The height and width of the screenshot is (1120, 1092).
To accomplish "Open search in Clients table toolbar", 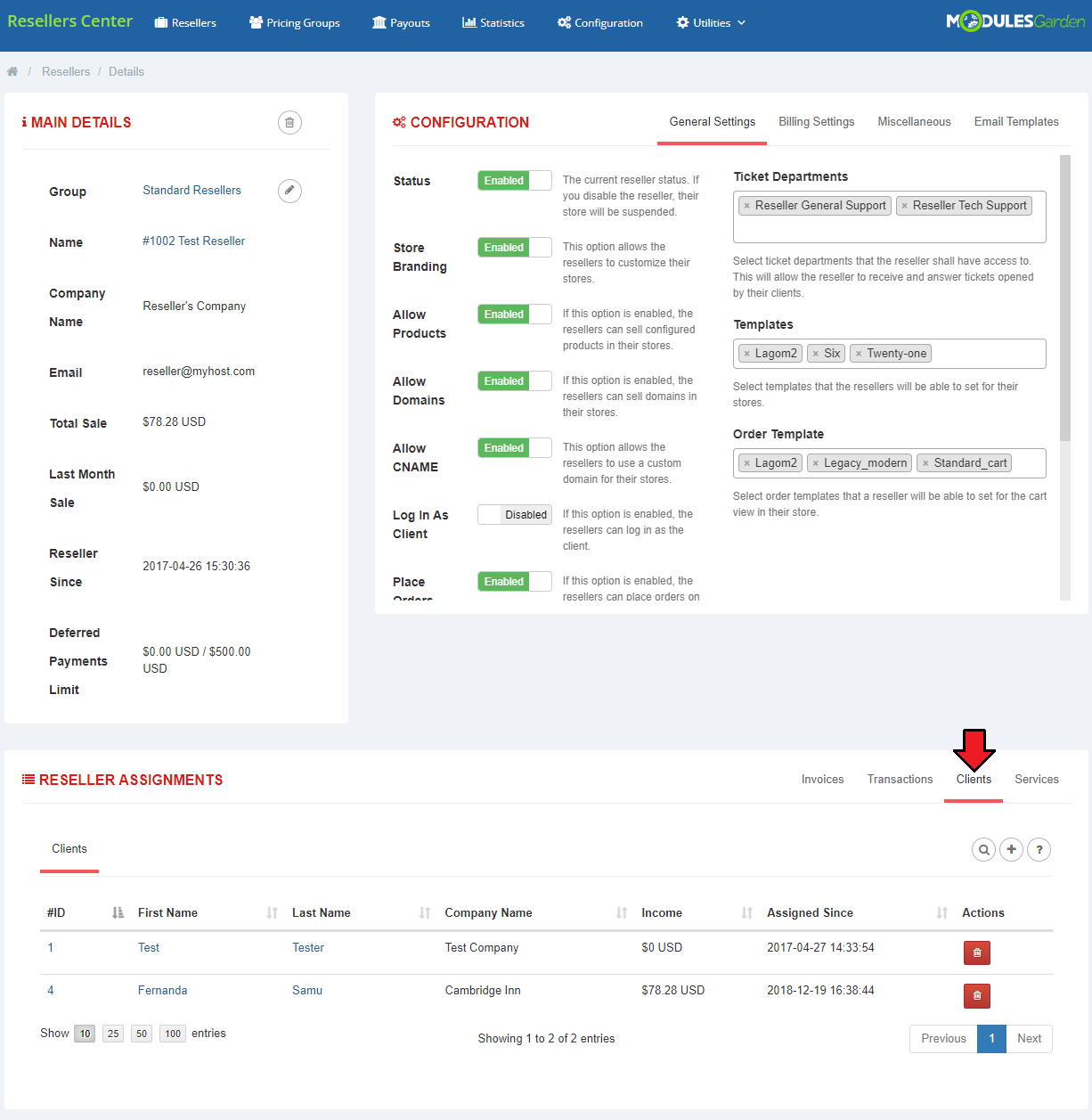I will (x=983, y=850).
